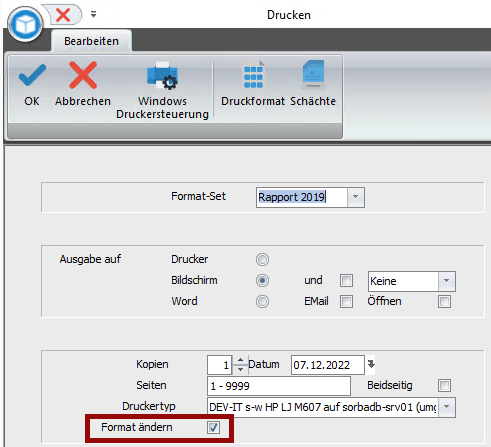Enable the EMail checkbox
Image resolution: width=491 pixels, height=447 pixels.
pyautogui.click(x=346, y=301)
